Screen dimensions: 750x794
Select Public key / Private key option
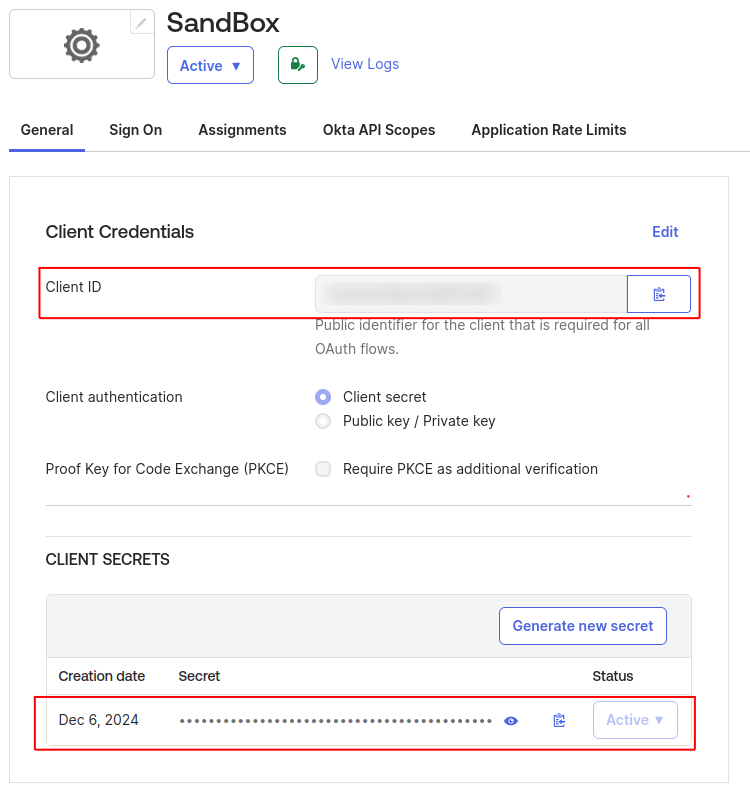coord(323,421)
